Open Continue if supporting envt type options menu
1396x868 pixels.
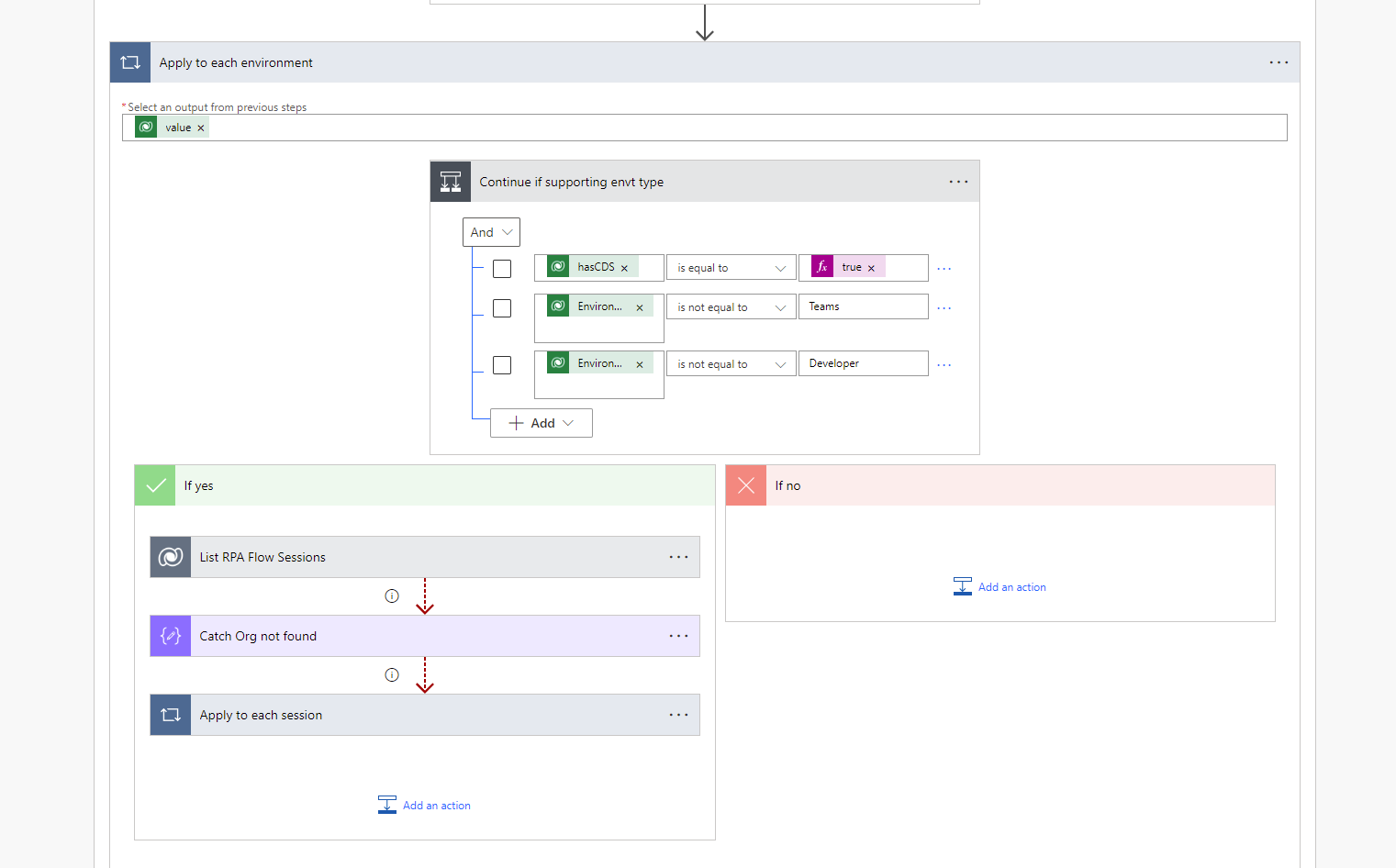pos(958,182)
